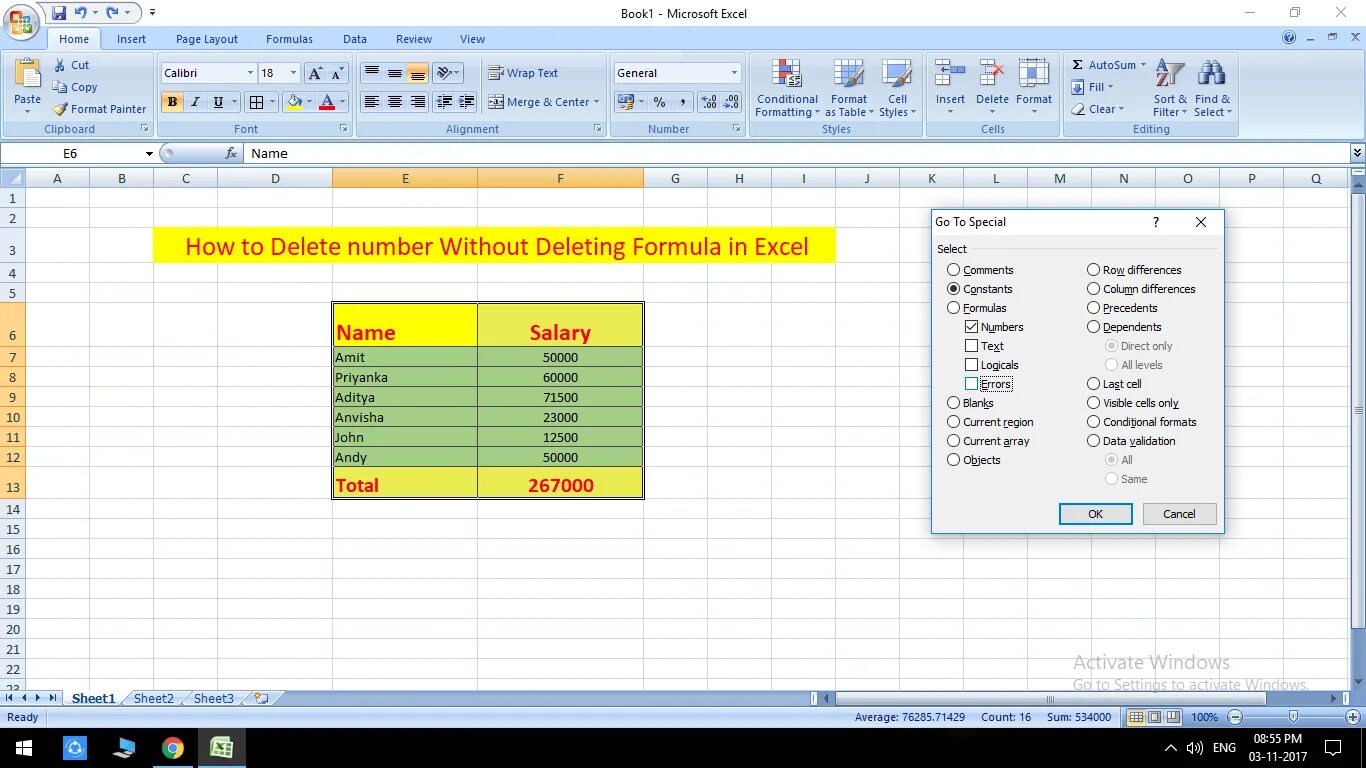Toggle bold formatting

172,102
